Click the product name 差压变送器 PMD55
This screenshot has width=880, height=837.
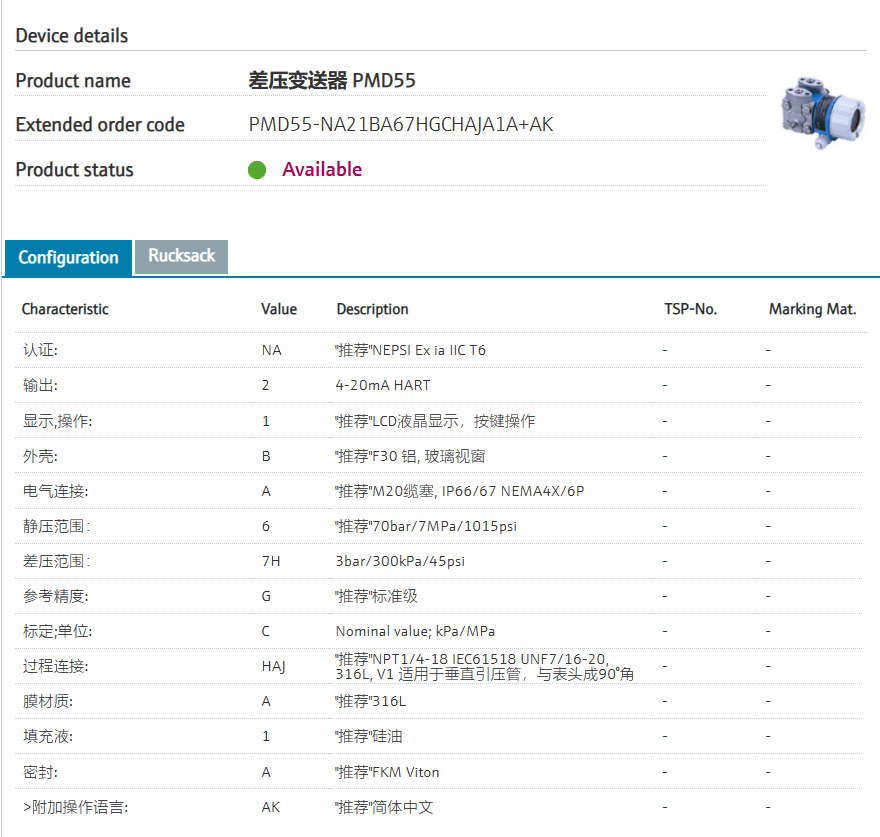332,81
